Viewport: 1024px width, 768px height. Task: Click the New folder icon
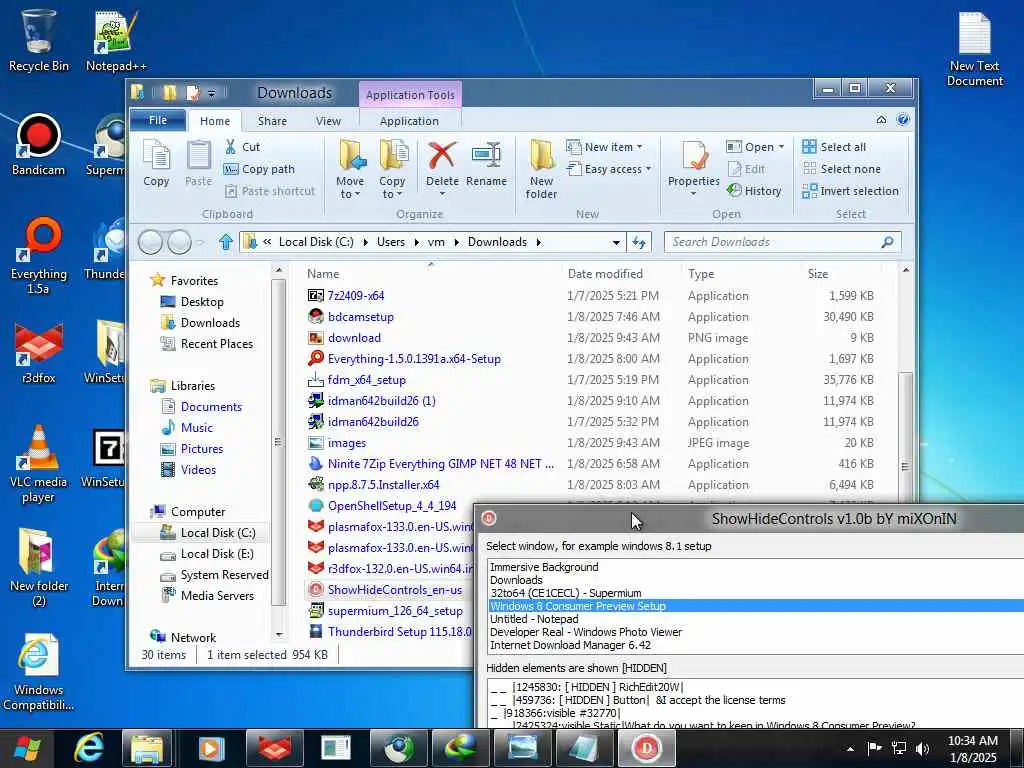[541, 157]
